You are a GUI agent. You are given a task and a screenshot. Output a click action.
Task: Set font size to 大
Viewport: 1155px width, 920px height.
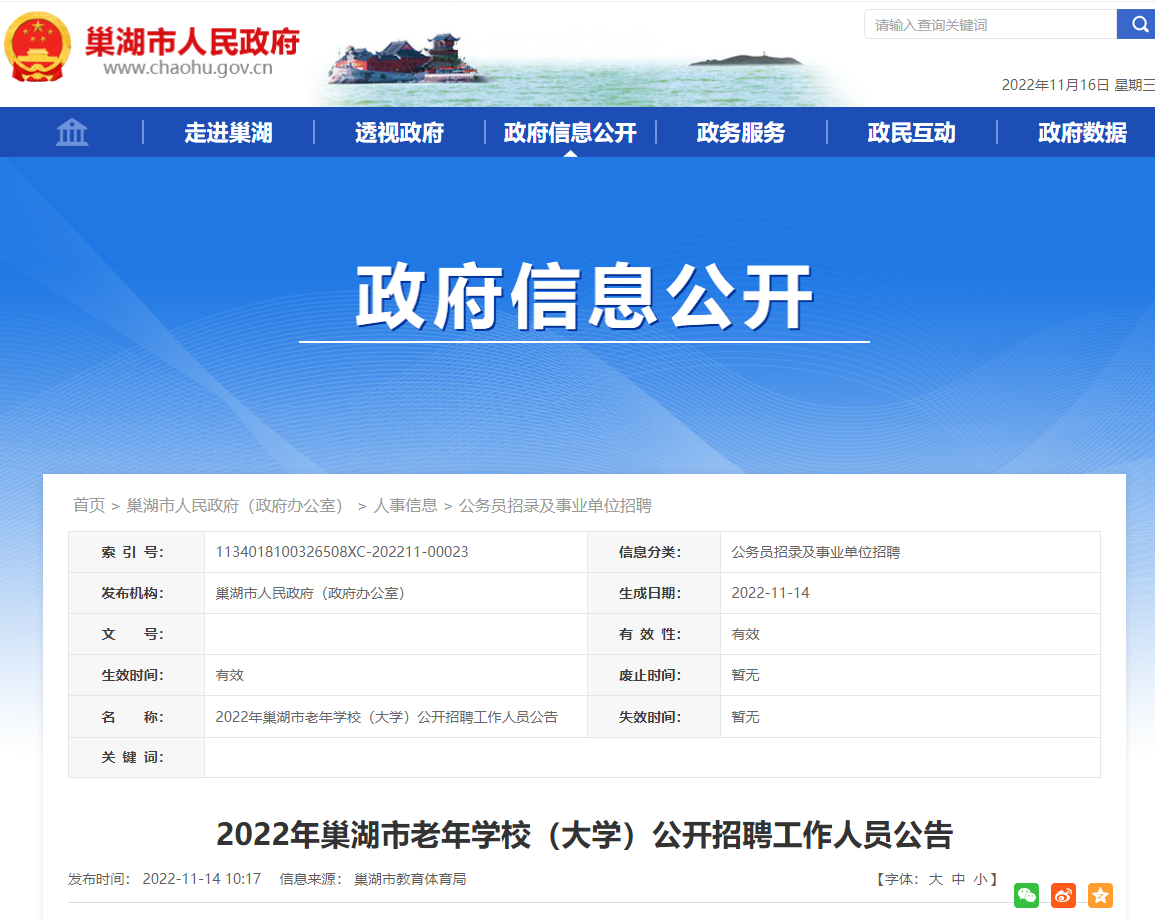click(x=935, y=879)
